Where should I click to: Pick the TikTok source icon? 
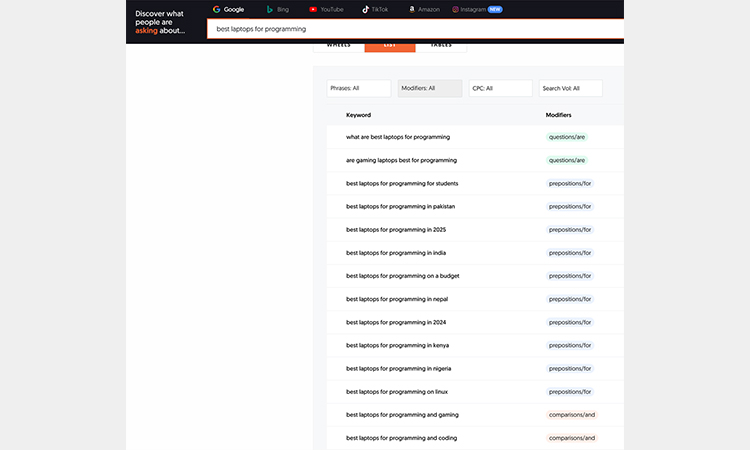[366, 9]
